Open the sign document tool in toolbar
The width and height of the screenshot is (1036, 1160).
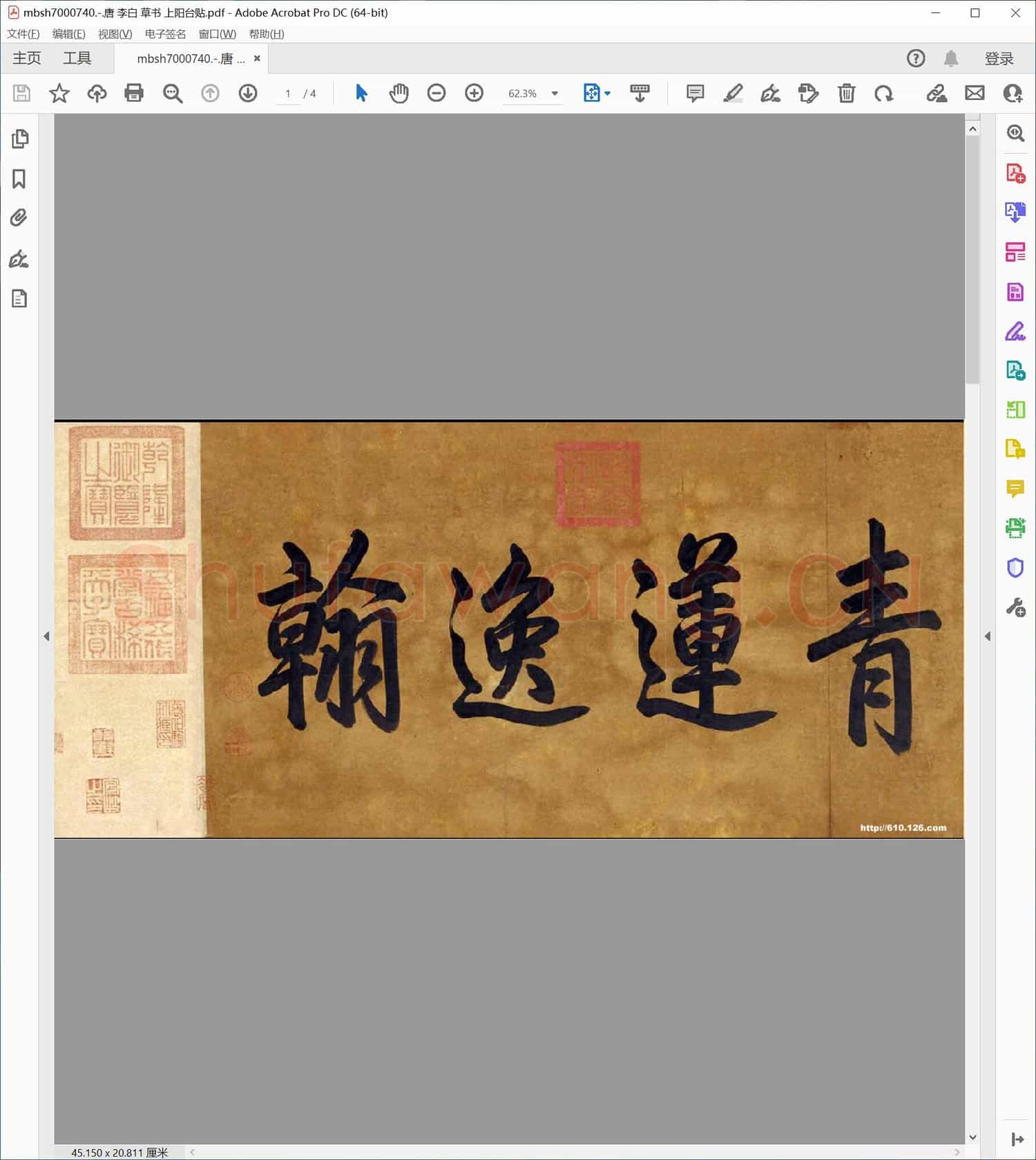point(770,93)
